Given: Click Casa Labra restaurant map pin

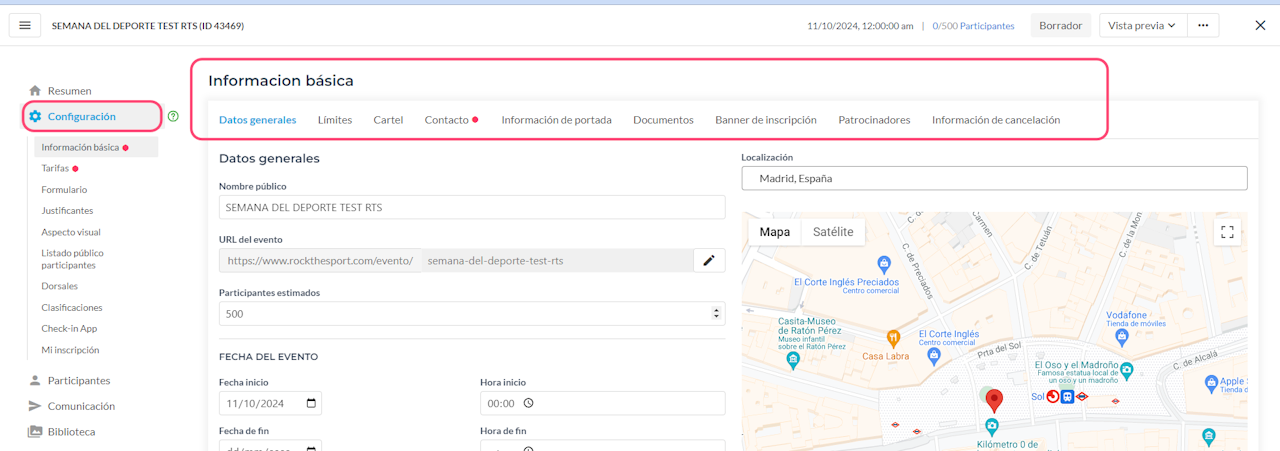Looking at the screenshot, I should [893, 339].
